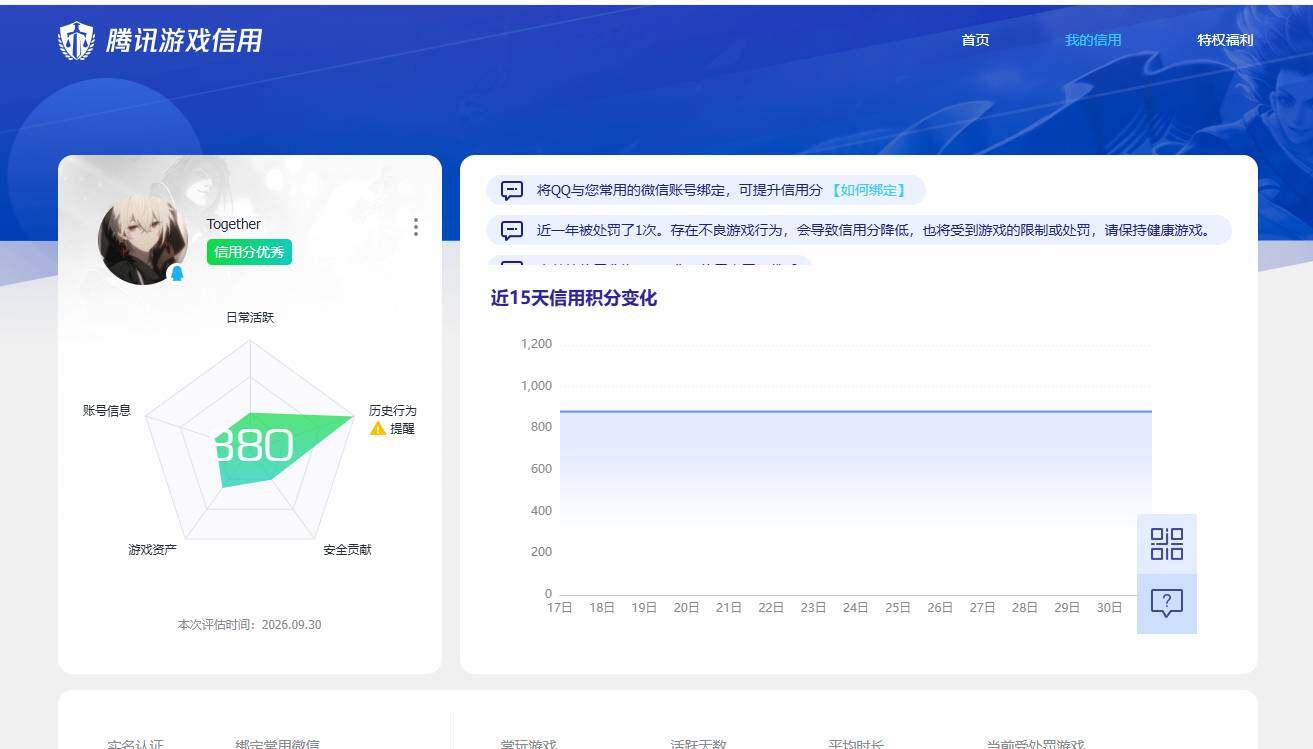The height and width of the screenshot is (749, 1313).
Task: Open the help question bubble button
Action: pyautogui.click(x=1167, y=604)
